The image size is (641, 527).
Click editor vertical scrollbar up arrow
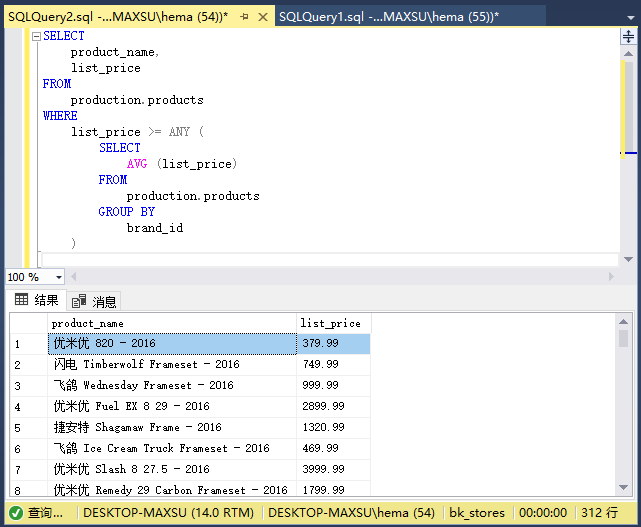pyautogui.click(x=628, y=54)
